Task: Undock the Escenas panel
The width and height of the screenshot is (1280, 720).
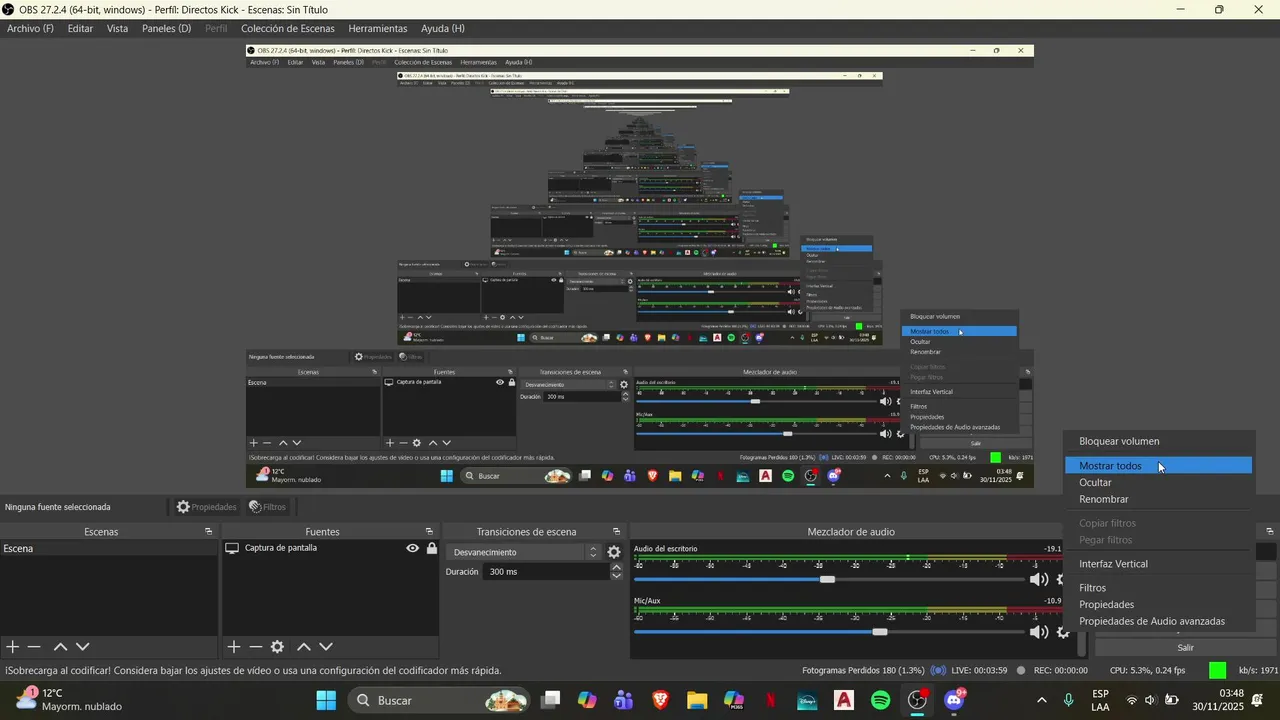Action: 208,532
